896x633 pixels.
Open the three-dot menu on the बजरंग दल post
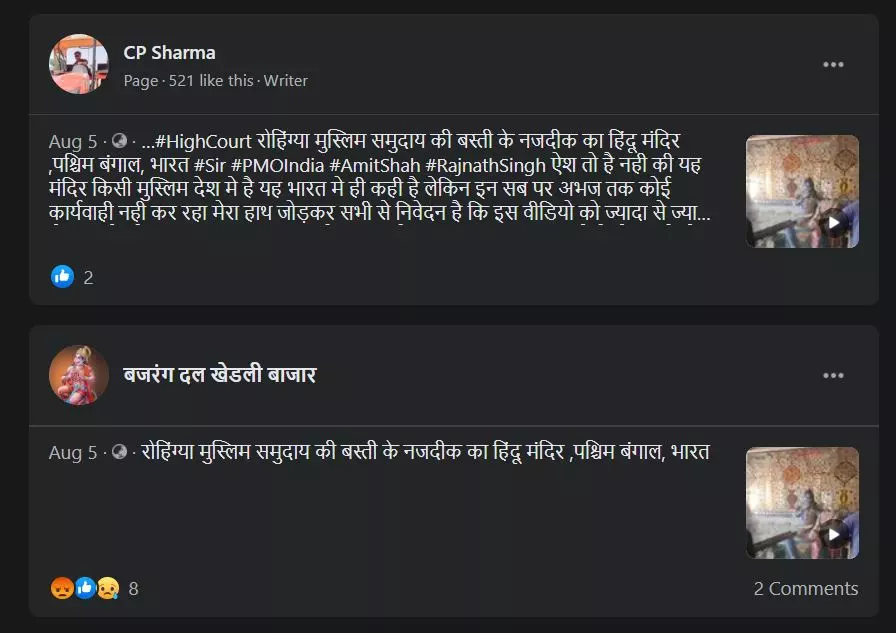[833, 375]
